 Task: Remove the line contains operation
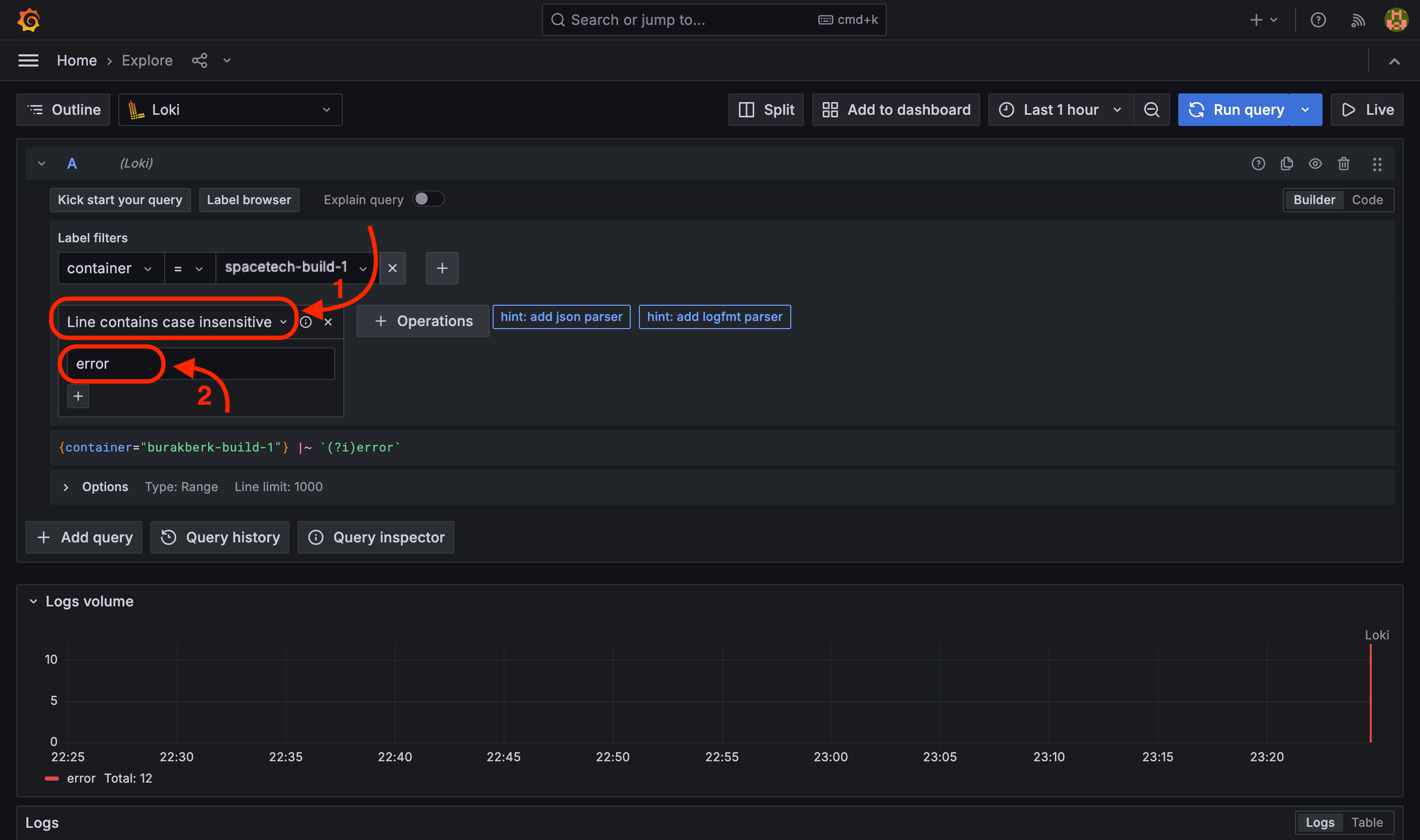pos(328,322)
